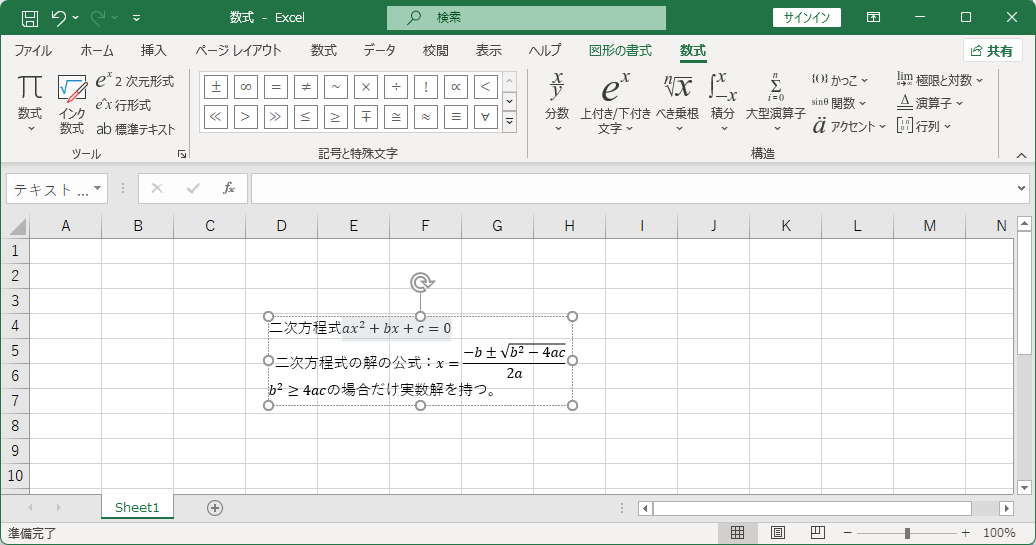Image resolution: width=1036 pixels, height=545 pixels.
Task: Open the 分数 fraction structures
Action: (x=557, y=102)
